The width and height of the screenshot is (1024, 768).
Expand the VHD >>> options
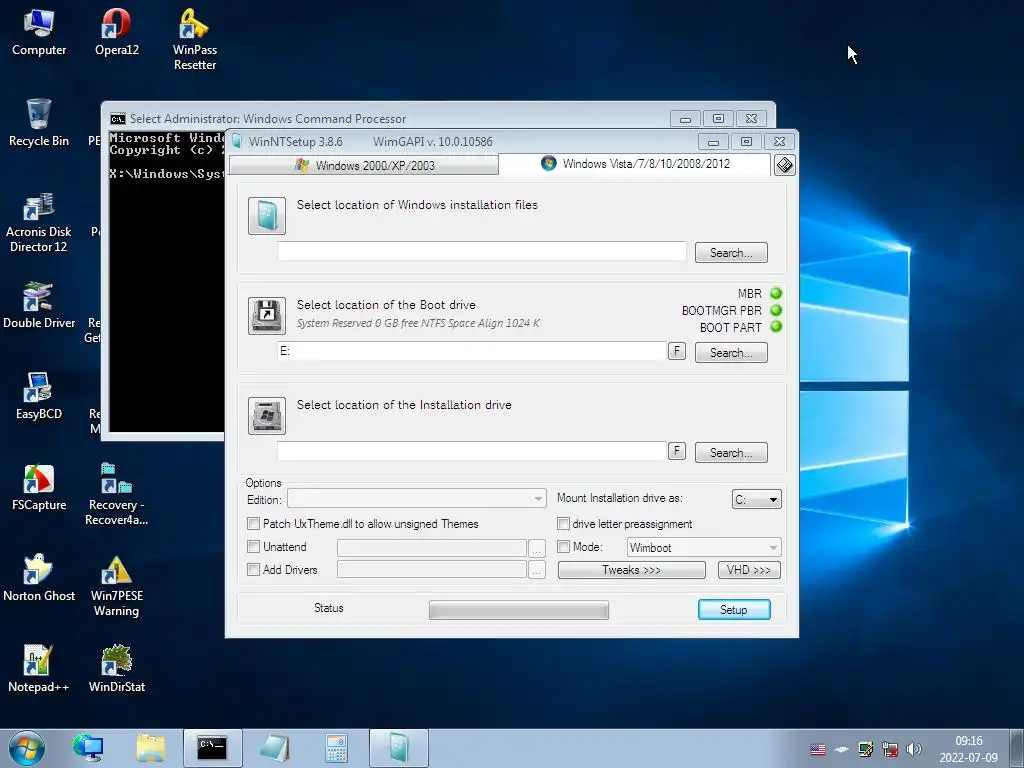click(x=749, y=570)
